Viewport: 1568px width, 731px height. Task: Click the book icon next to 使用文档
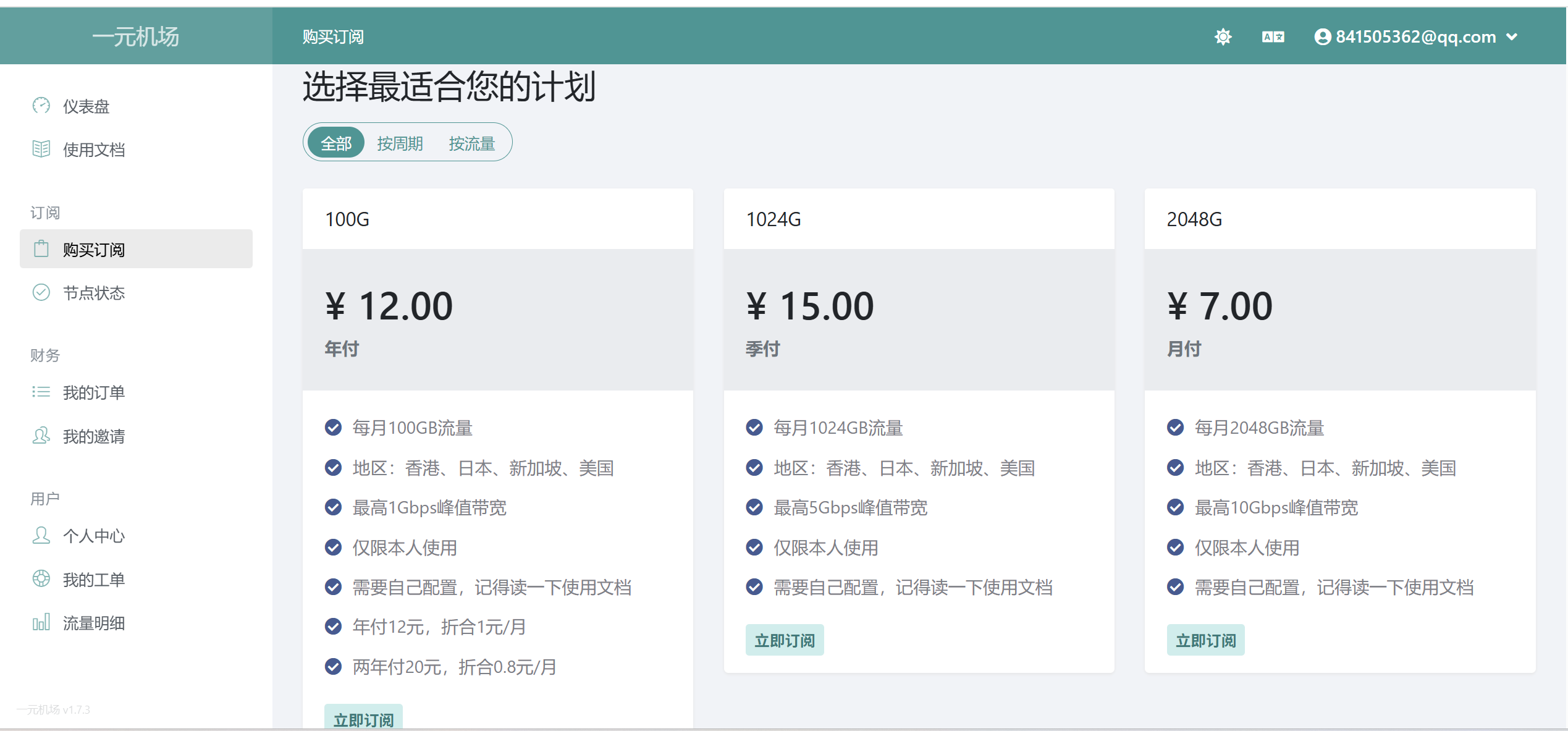pyautogui.click(x=41, y=149)
